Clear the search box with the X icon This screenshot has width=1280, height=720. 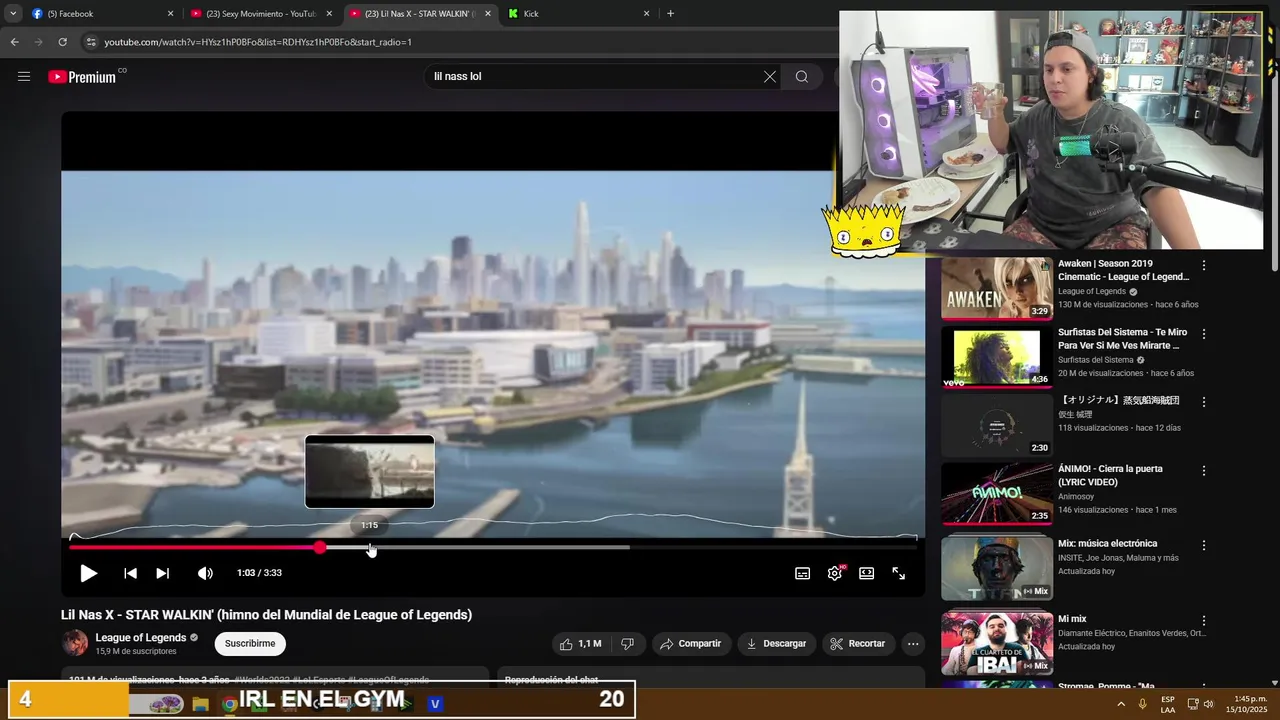tap(770, 76)
